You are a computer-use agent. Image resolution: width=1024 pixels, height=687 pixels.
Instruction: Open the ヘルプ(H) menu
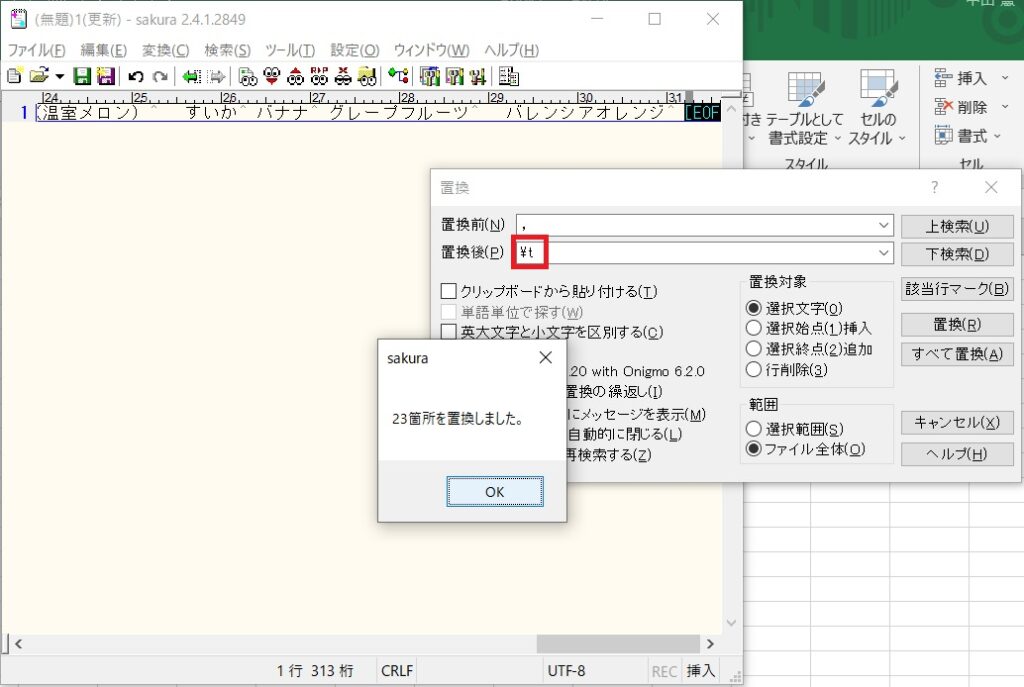pyautogui.click(x=511, y=50)
